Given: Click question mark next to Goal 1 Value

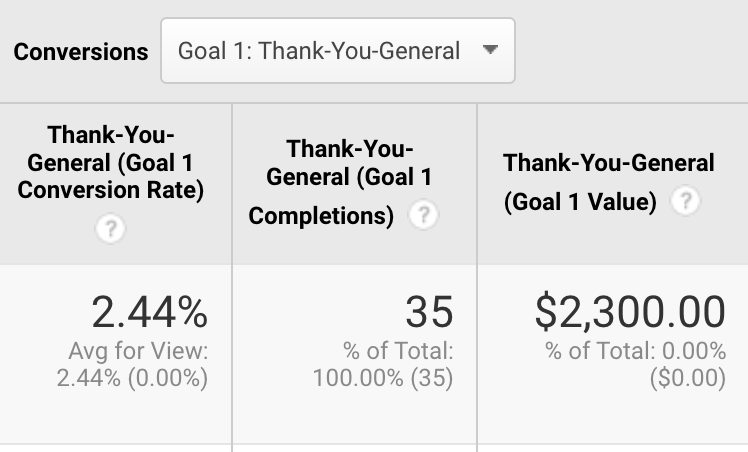Looking at the screenshot, I should [685, 202].
